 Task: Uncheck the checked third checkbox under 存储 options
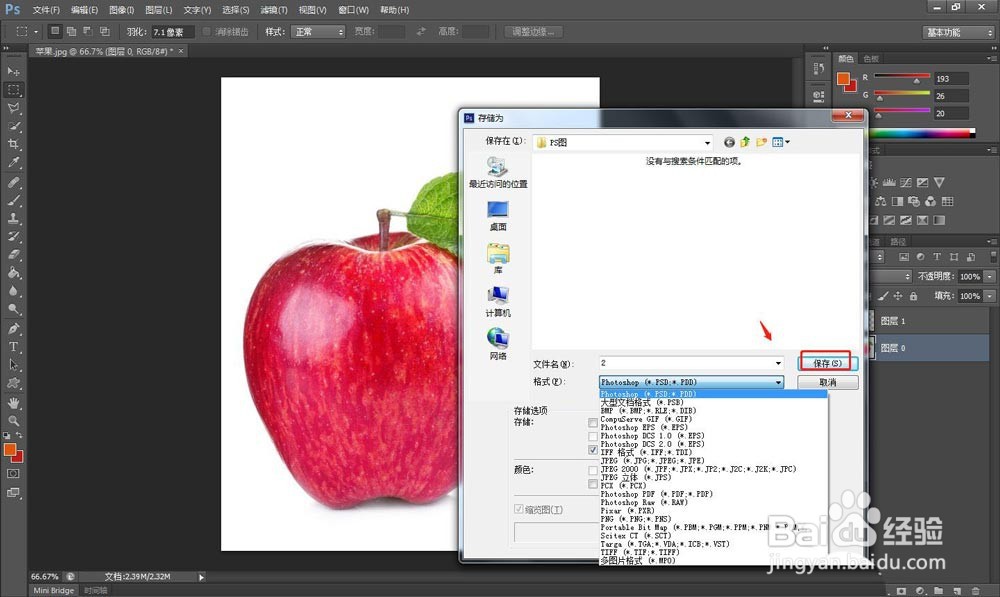pos(593,450)
